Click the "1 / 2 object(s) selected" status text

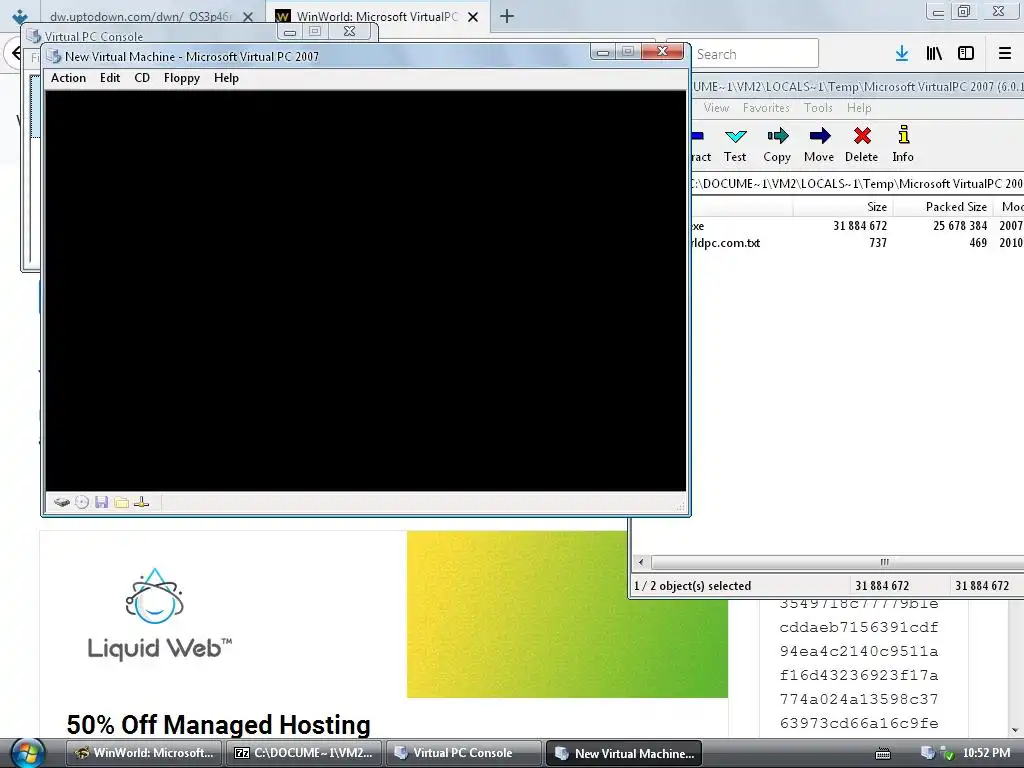(x=692, y=586)
